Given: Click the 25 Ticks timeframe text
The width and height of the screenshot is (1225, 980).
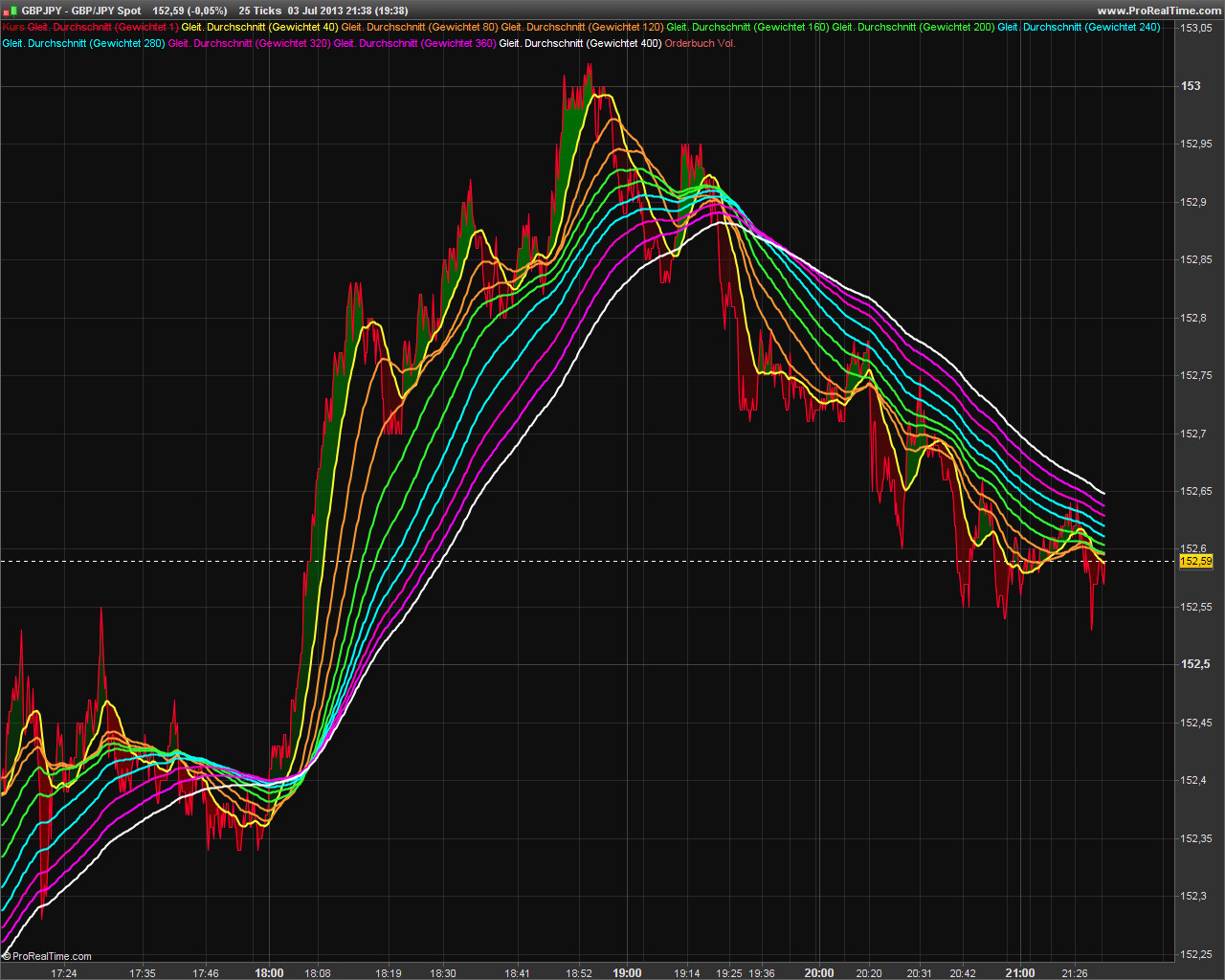Looking at the screenshot, I should [260, 11].
